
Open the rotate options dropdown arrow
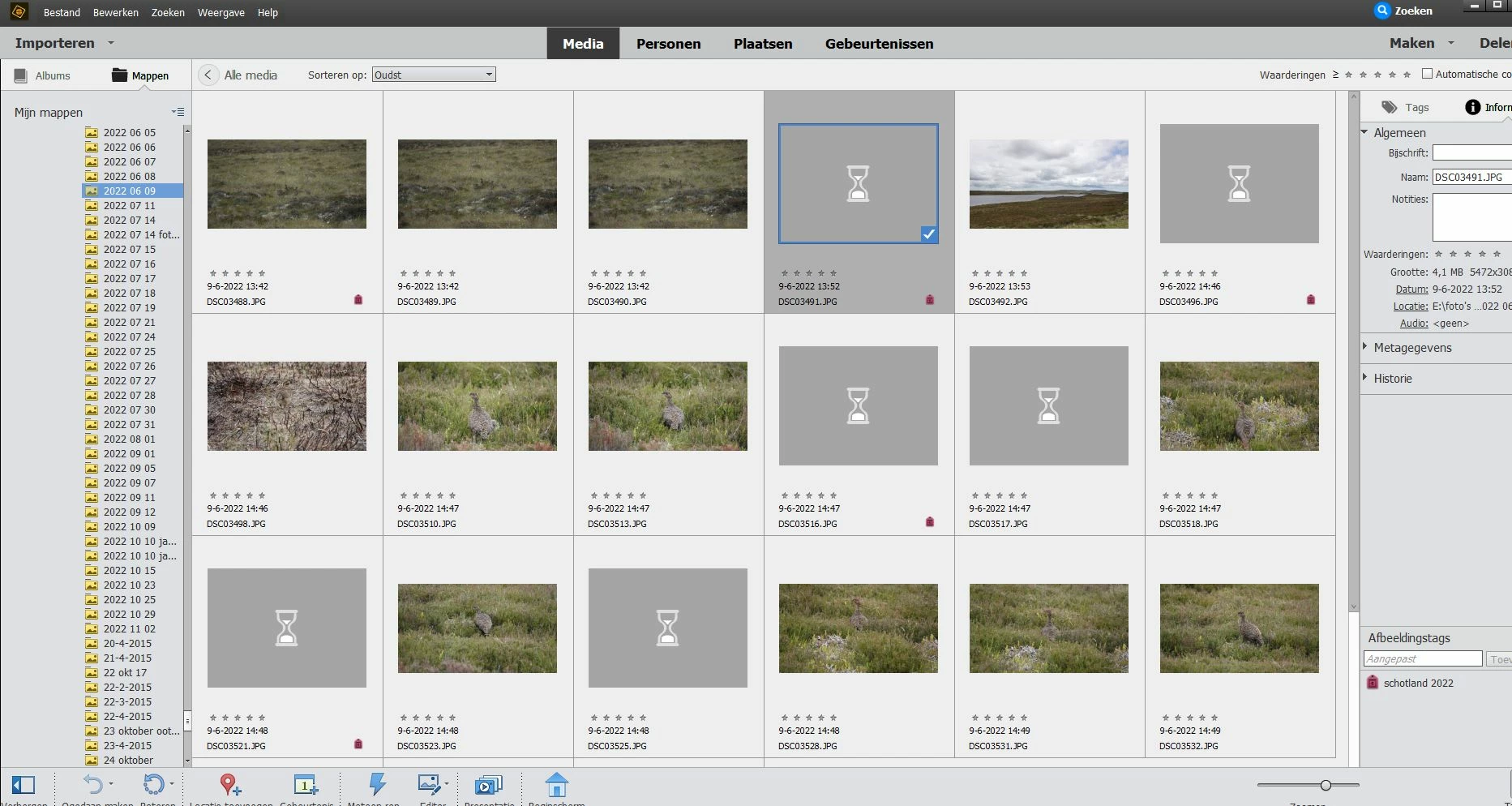tap(172, 784)
